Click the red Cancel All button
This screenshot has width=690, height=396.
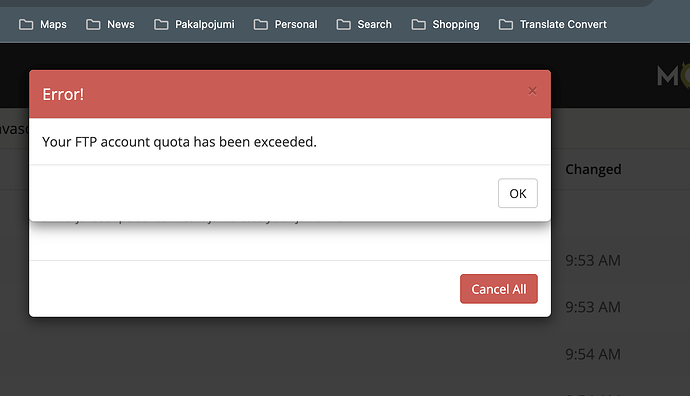tap(499, 289)
